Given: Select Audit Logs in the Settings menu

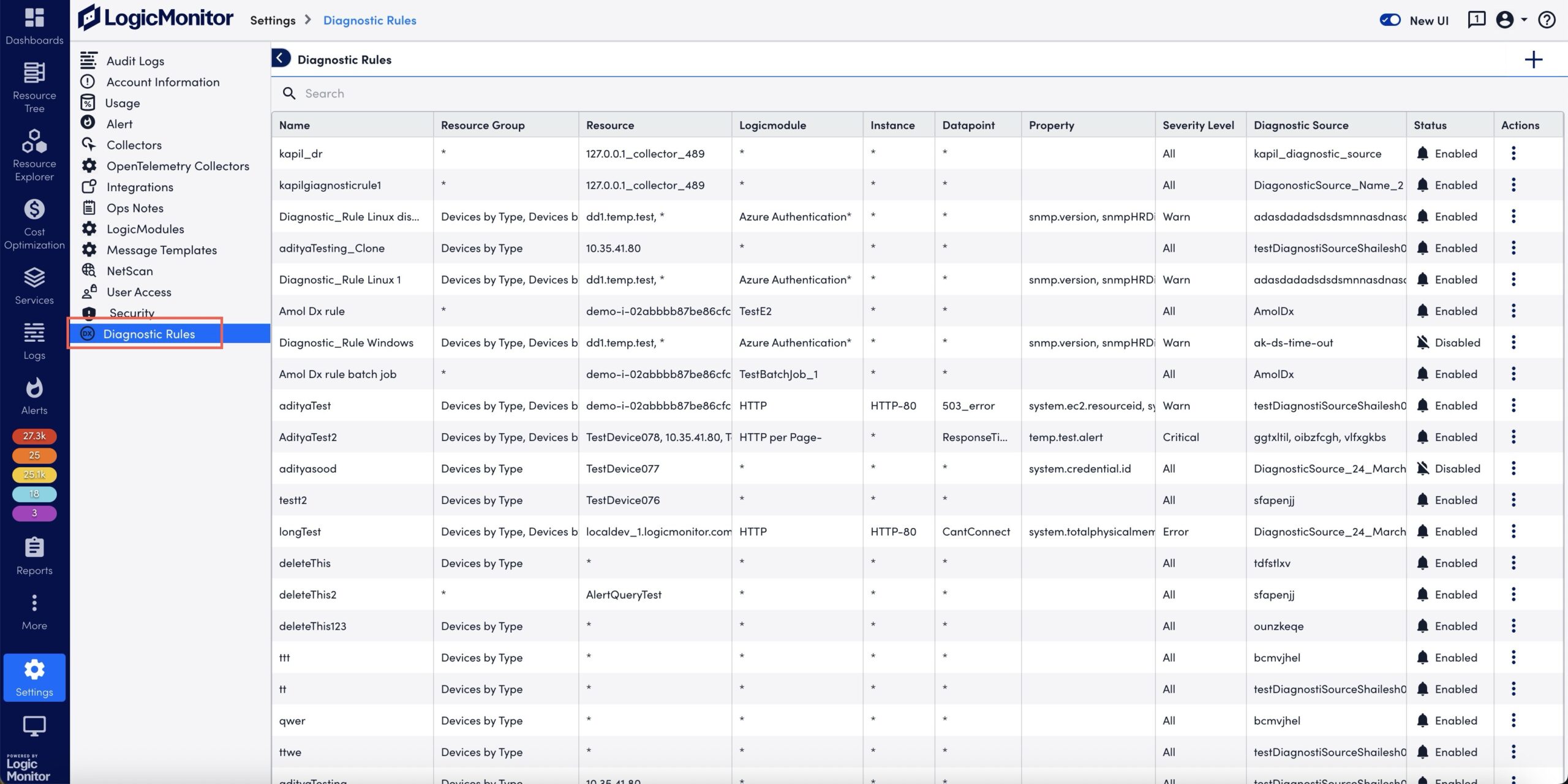Looking at the screenshot, I should [135, 61].
